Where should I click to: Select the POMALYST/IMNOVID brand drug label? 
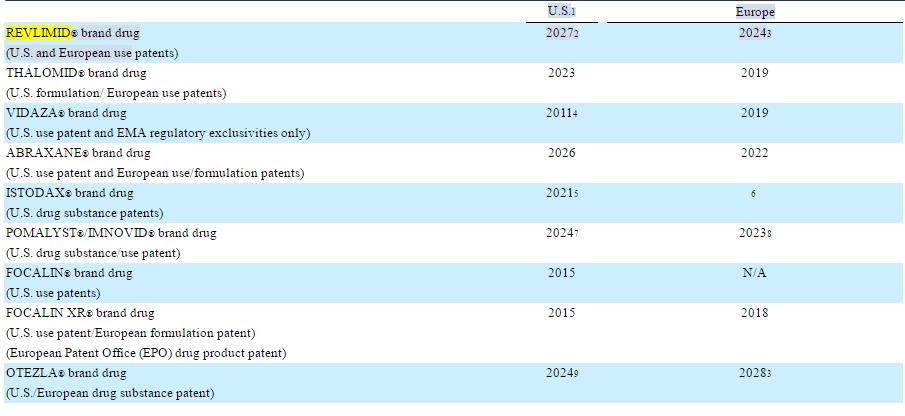(110, 233)
